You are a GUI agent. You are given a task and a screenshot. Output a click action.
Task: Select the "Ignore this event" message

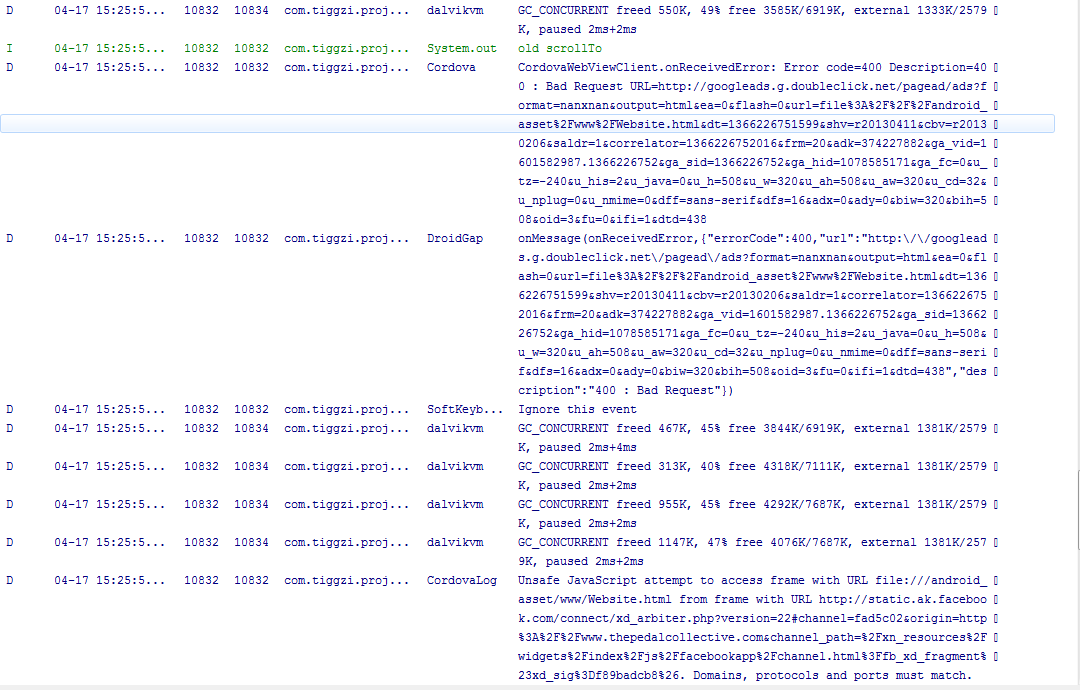577,409
